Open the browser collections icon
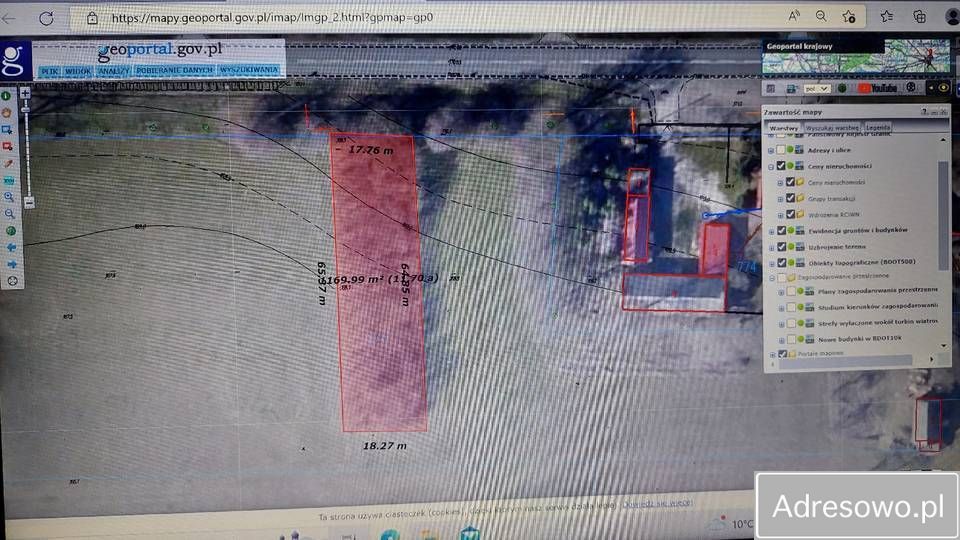960x540 pixels. click(x=919, y=17)
